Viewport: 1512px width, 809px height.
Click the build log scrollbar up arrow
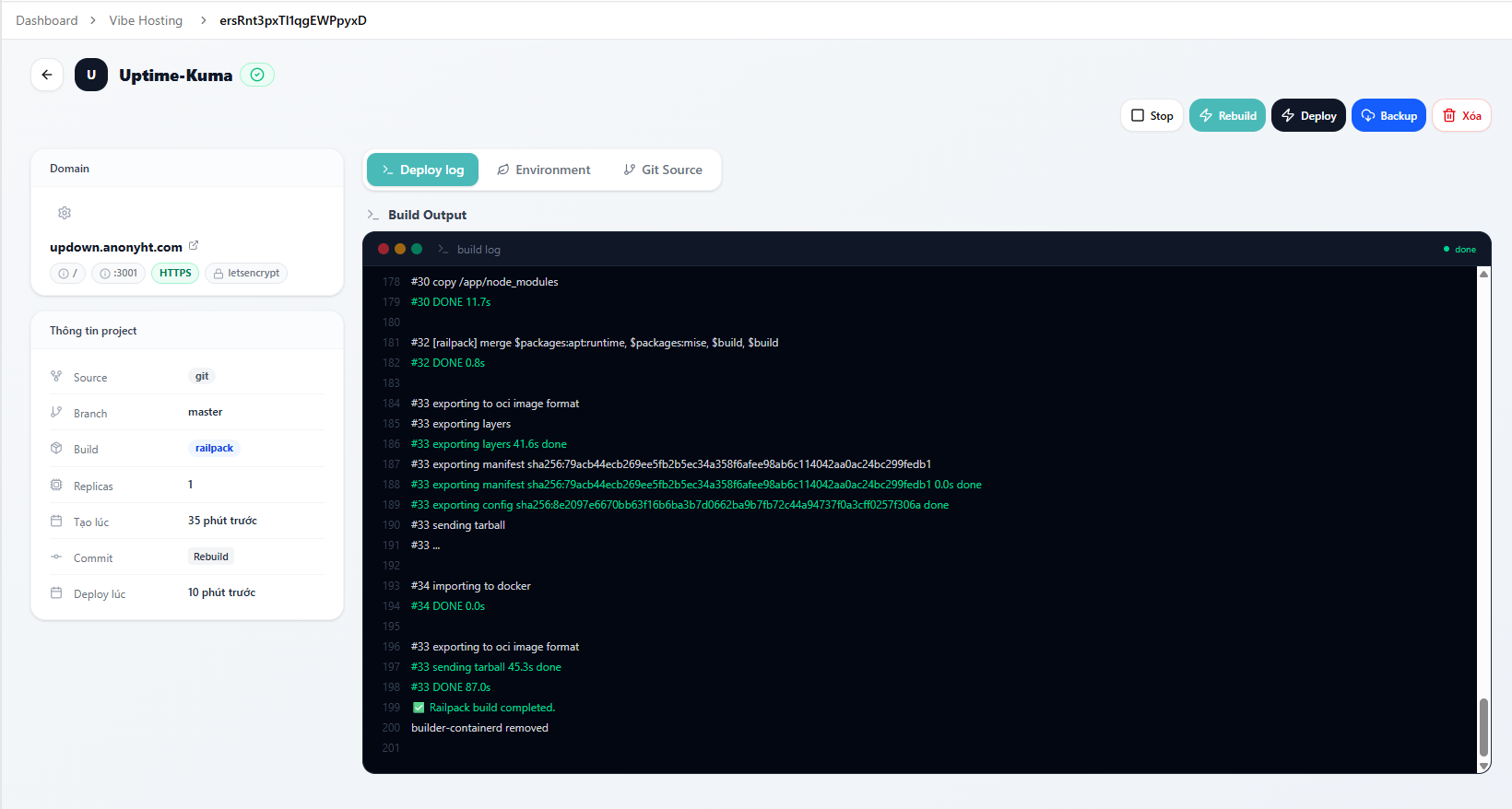click(1483, 274)
